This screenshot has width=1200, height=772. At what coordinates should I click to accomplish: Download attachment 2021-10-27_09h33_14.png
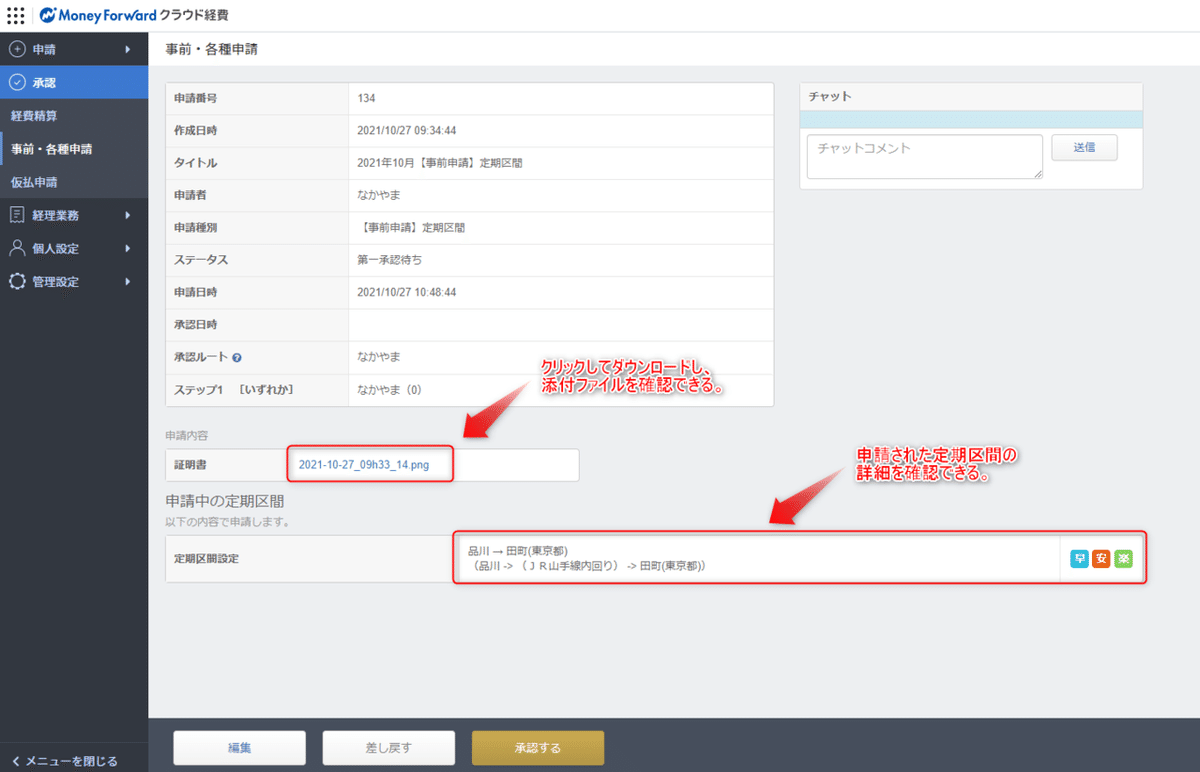pos(364,465)
